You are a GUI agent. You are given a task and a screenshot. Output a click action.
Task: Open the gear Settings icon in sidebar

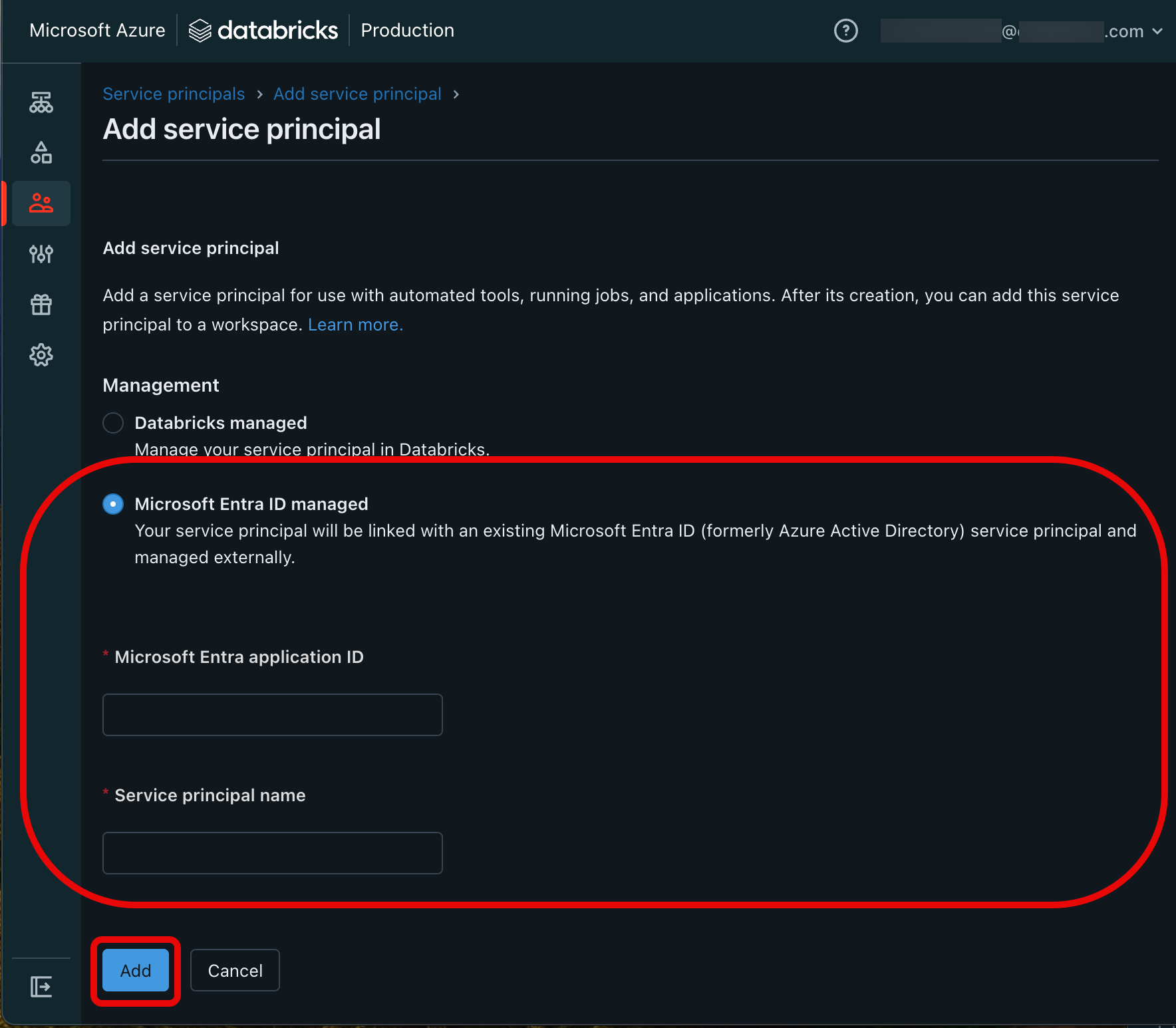click(x=41, y=355)
